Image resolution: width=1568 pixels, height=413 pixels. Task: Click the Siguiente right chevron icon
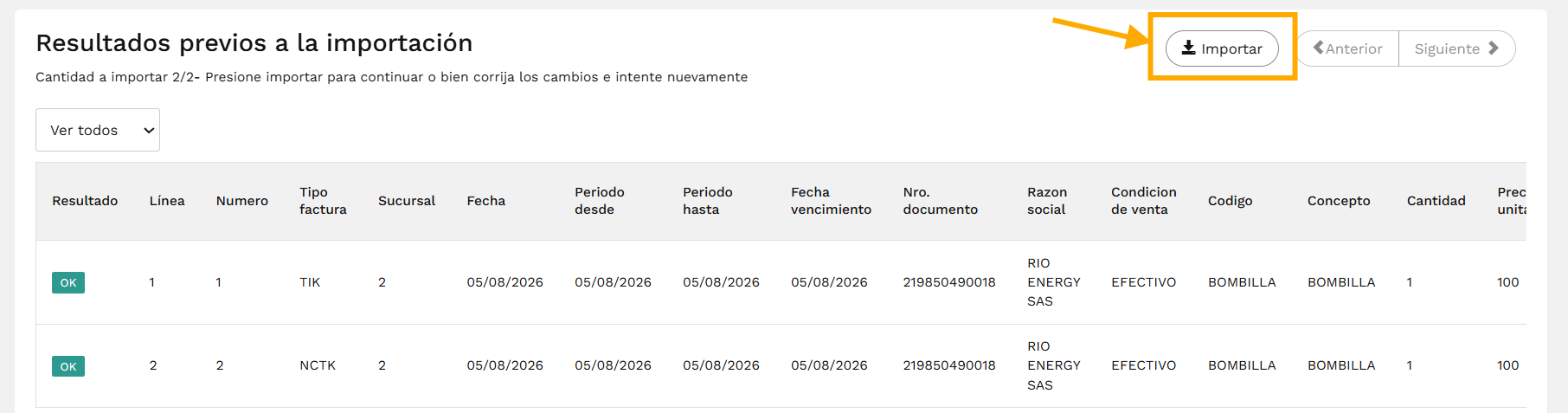(x=1494, y=48)
